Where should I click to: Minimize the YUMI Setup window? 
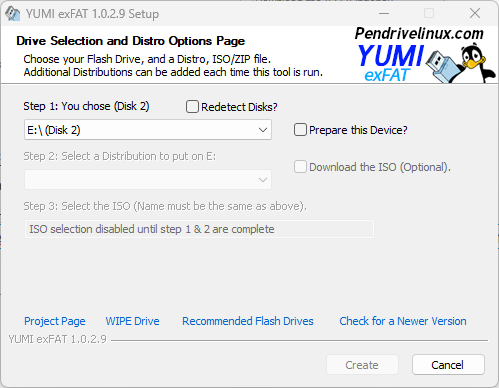point(384,14)
